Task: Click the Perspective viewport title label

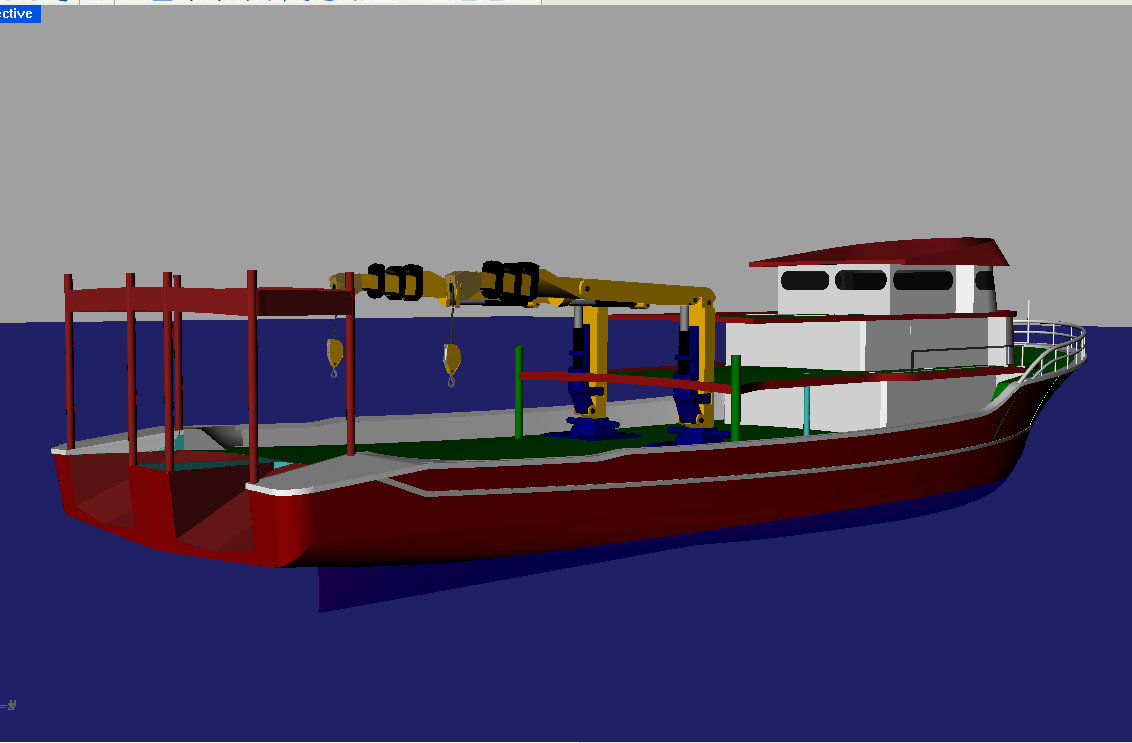Action: tap(19, 14)
